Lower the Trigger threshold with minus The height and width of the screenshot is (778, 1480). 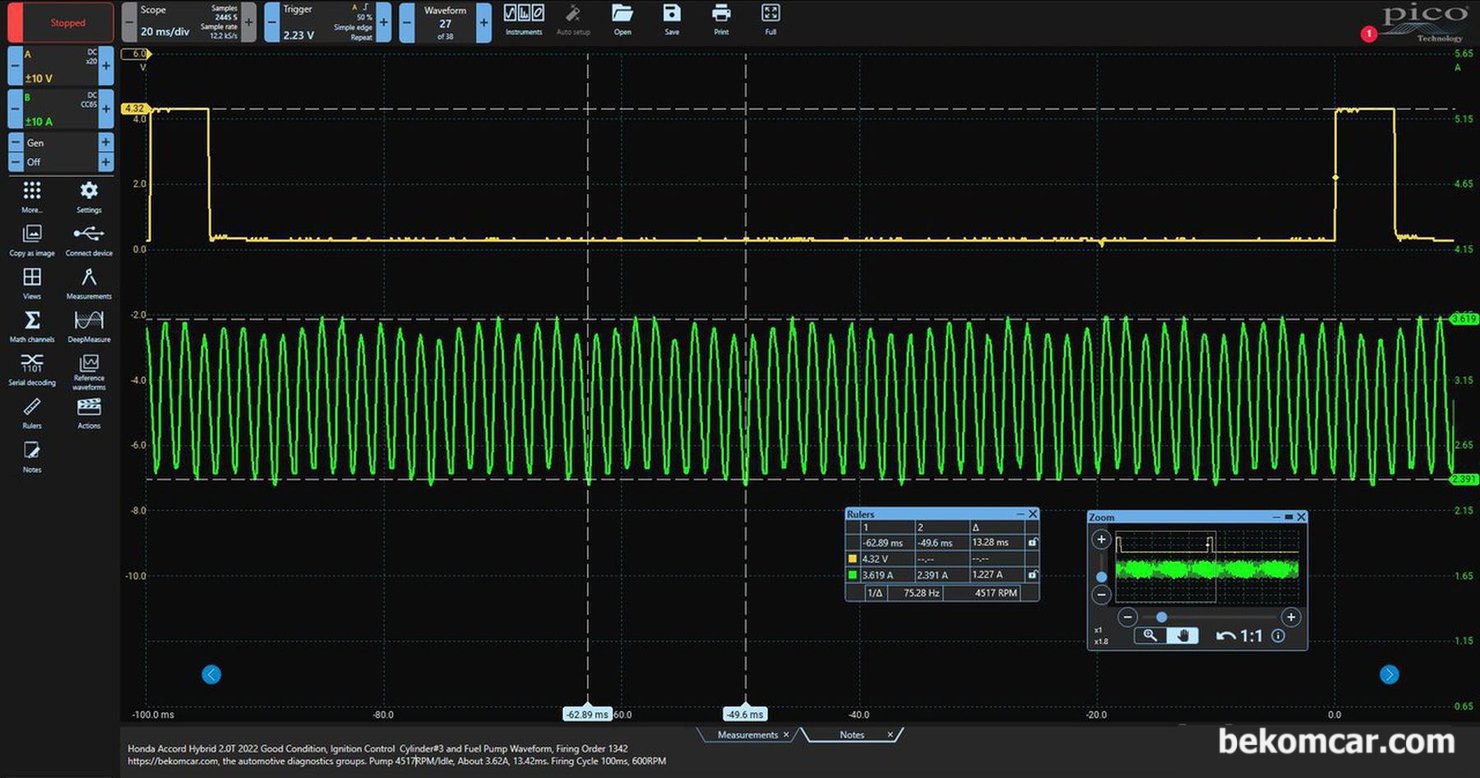pyautogui.click(x=272, y=22)
